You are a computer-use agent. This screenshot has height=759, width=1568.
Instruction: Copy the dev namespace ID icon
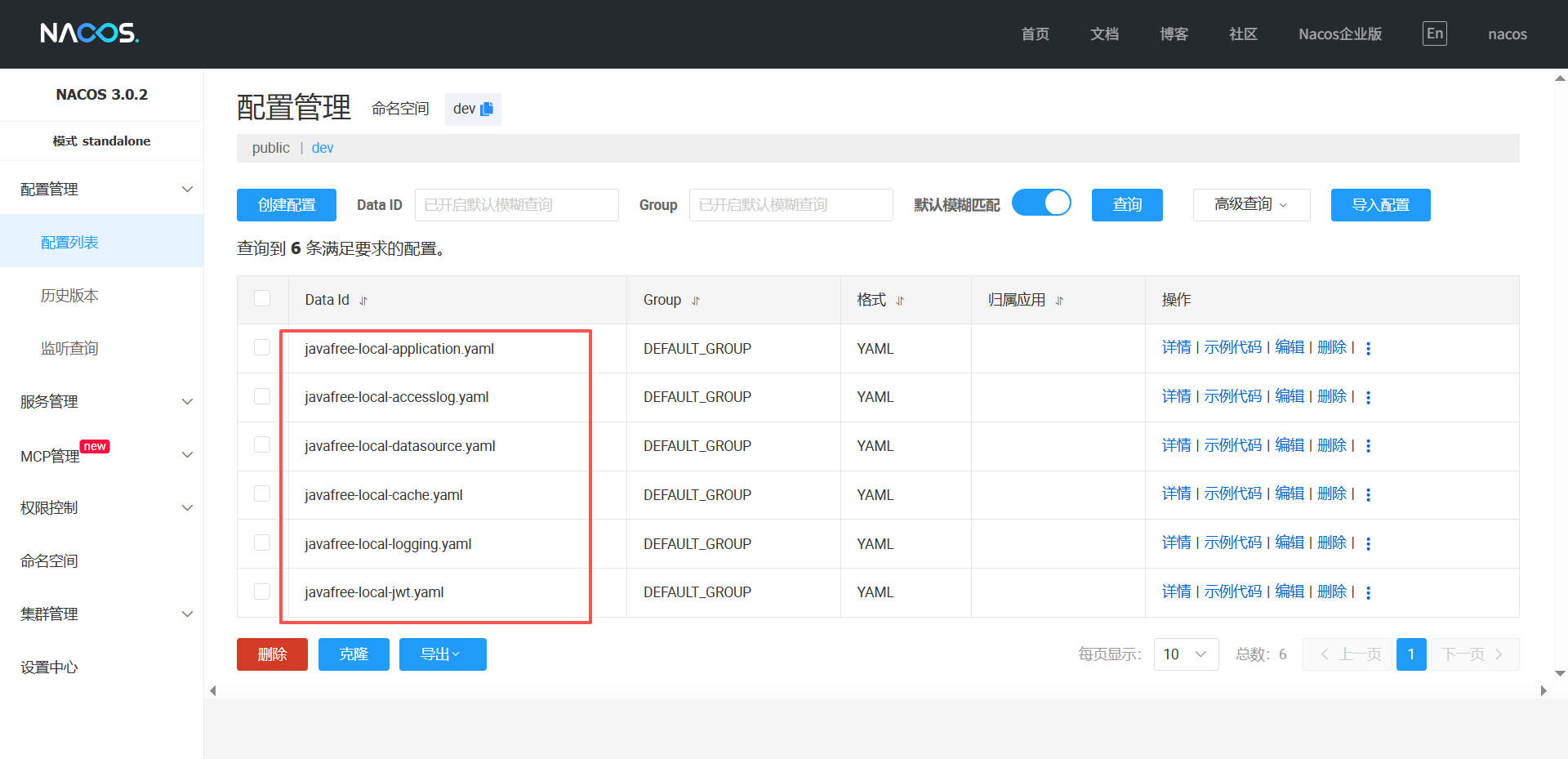[x=487, y=109]
